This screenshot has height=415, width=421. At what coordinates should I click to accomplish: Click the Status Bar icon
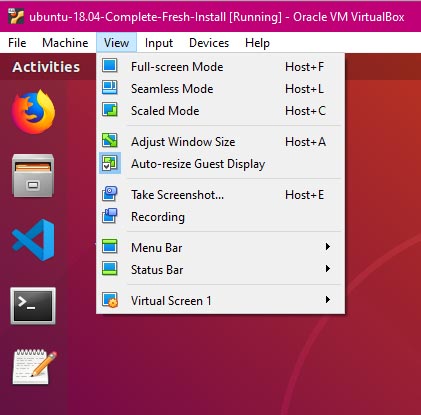click(110, 269)
